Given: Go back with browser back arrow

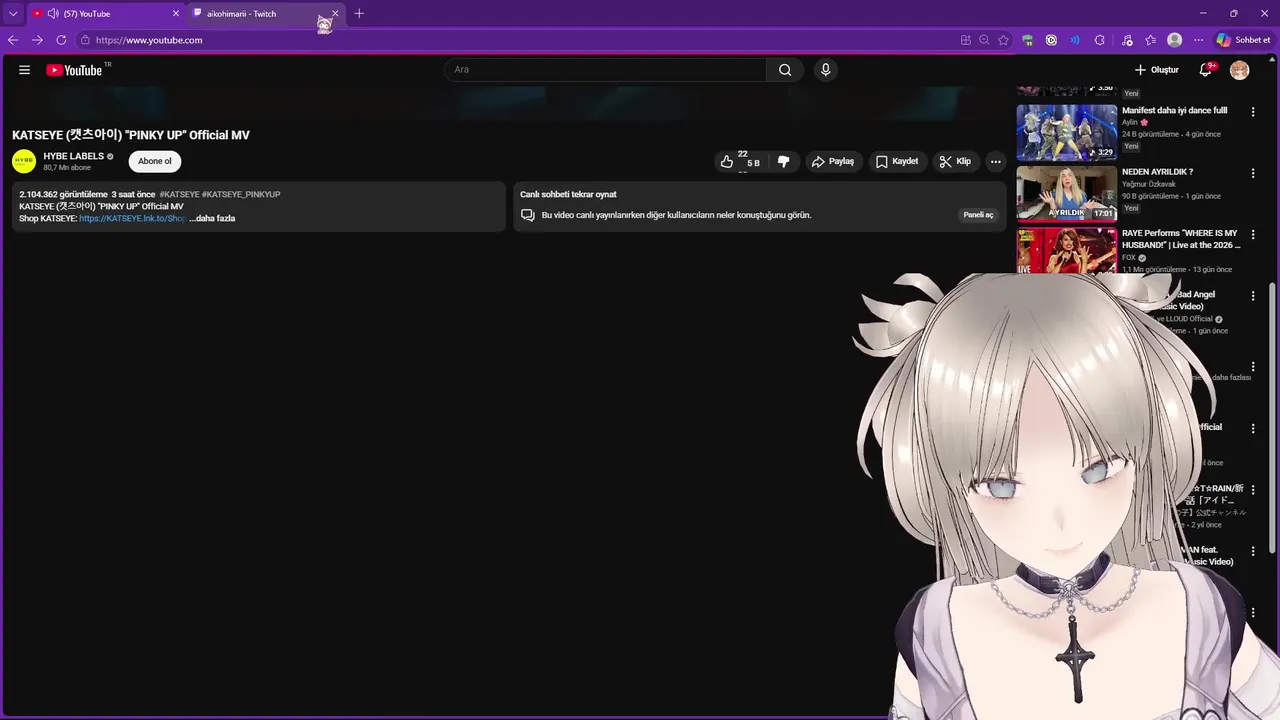Looking at the screenshot, I should [13, 40].
